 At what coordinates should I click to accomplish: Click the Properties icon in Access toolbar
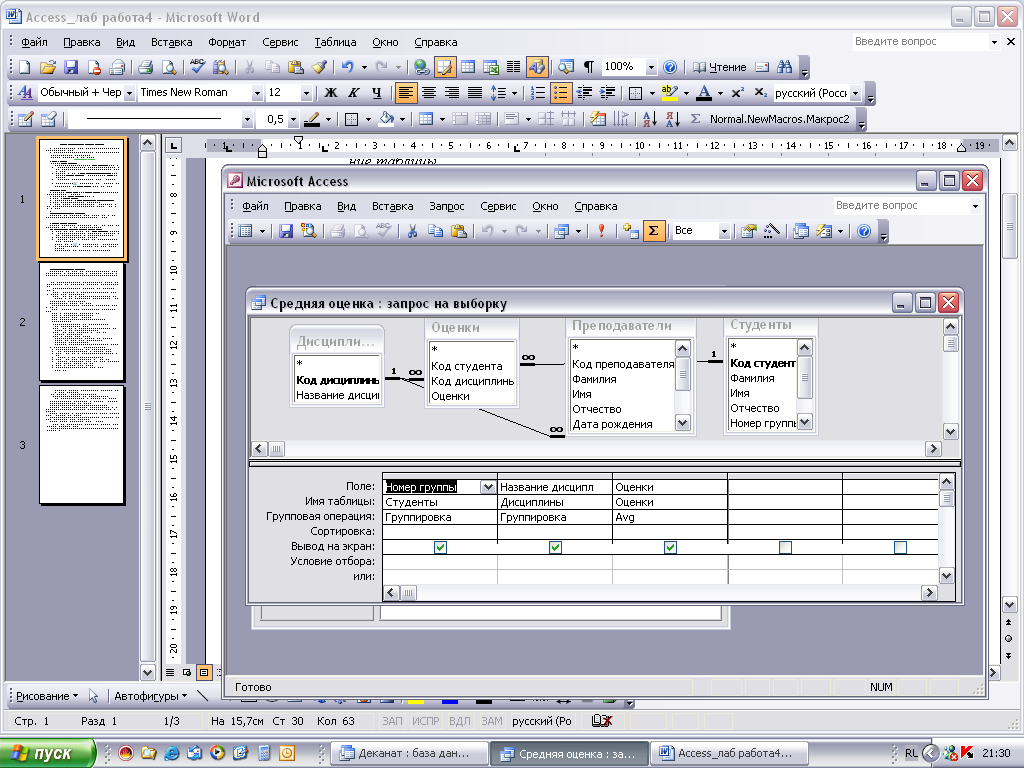(748, 231)
